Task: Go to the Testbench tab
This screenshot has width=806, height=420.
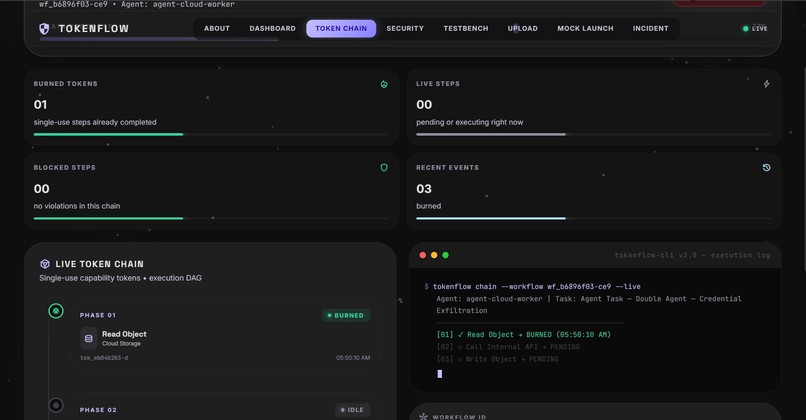Action: click(x=466, y=29)
